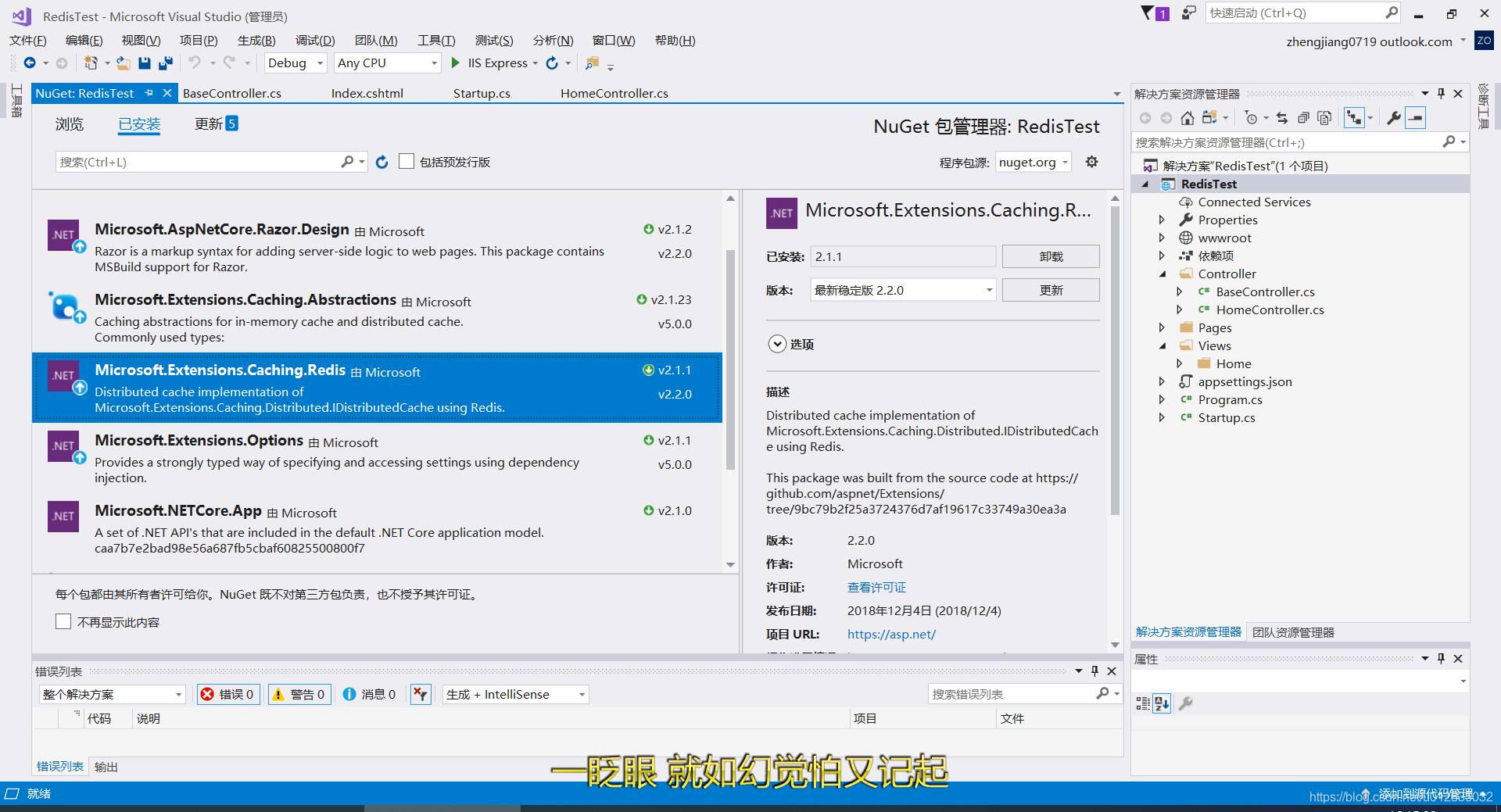Click the 更新 button for the package
The width and height of the screenshot is (1501, 812).
[1051, 290]
